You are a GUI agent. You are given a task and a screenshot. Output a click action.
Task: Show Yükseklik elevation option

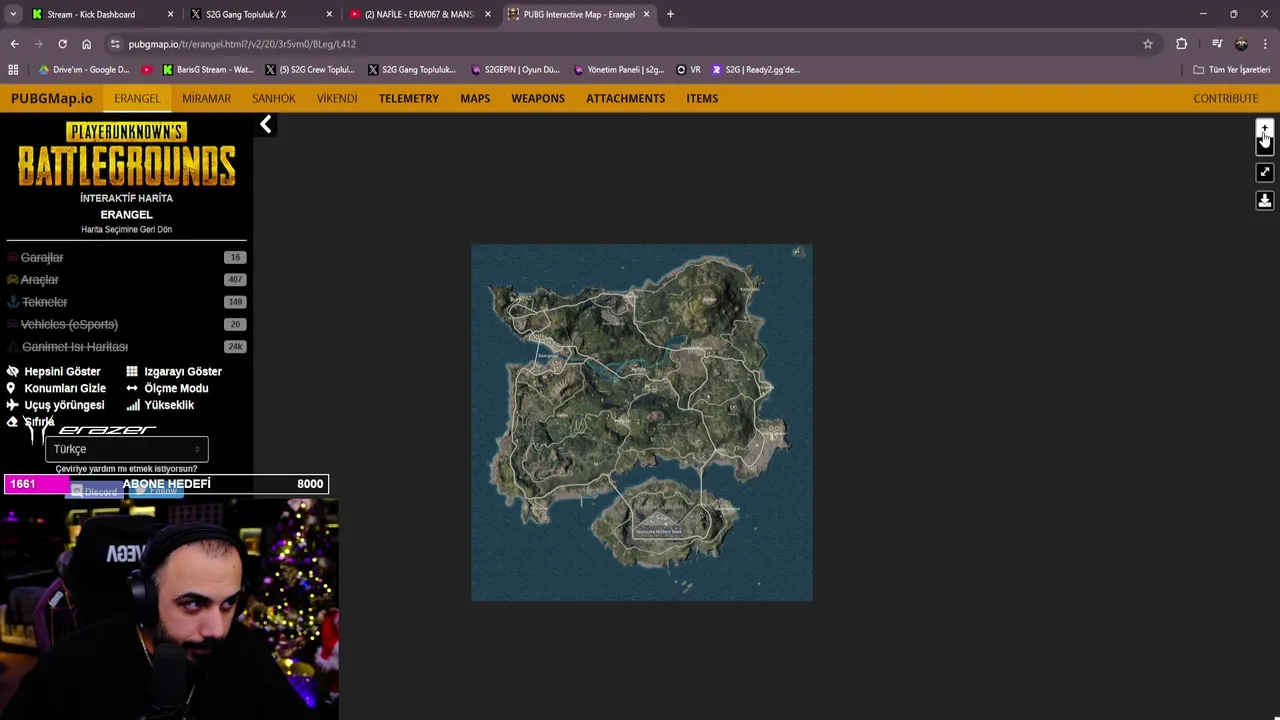160,405
